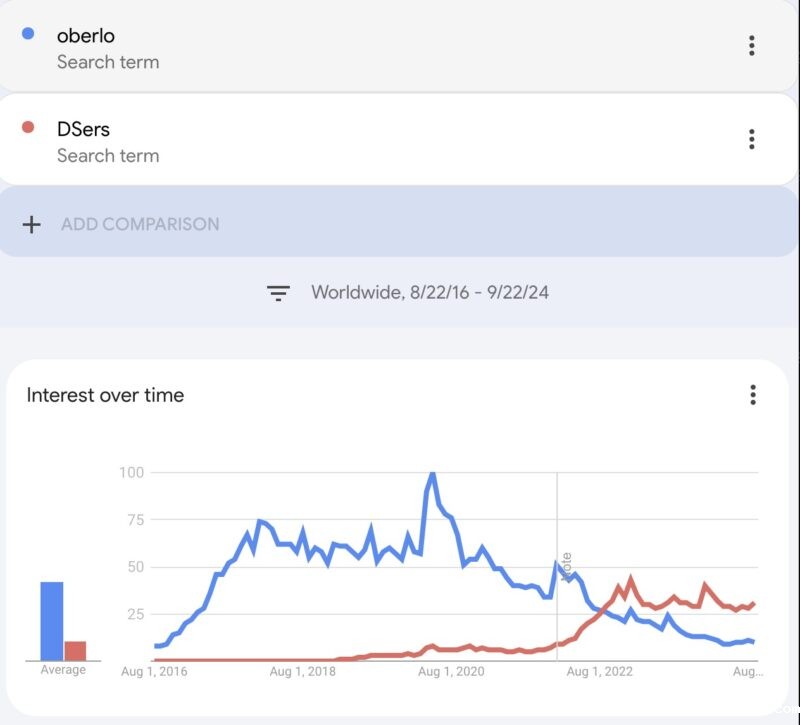Click the oberlo search term text
The width and height of the screenshot is (800, 725).
(x=86, y=36)
